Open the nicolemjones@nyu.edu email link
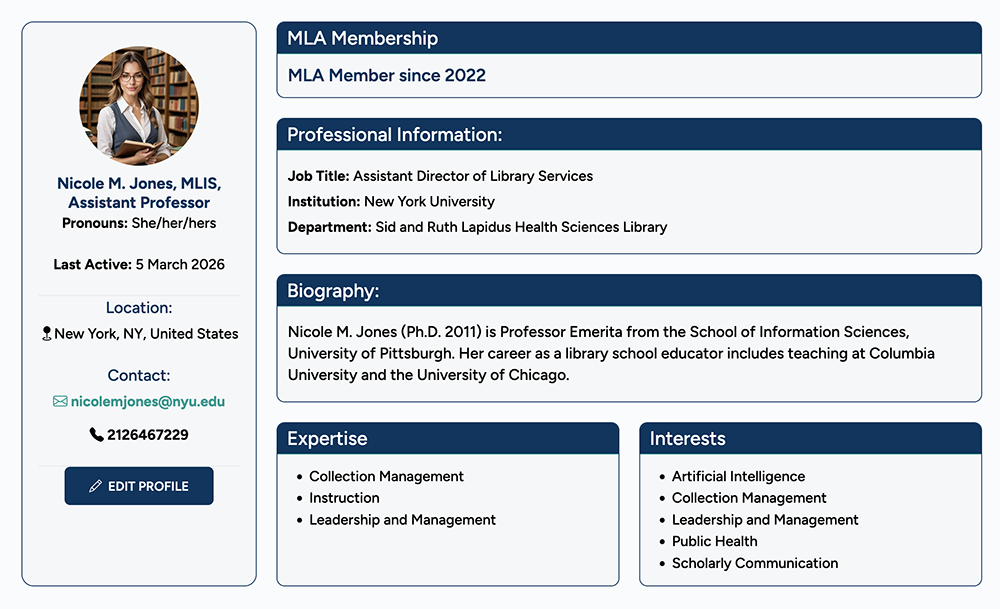Screen dimensions: 1000x609 pos(148,401)
